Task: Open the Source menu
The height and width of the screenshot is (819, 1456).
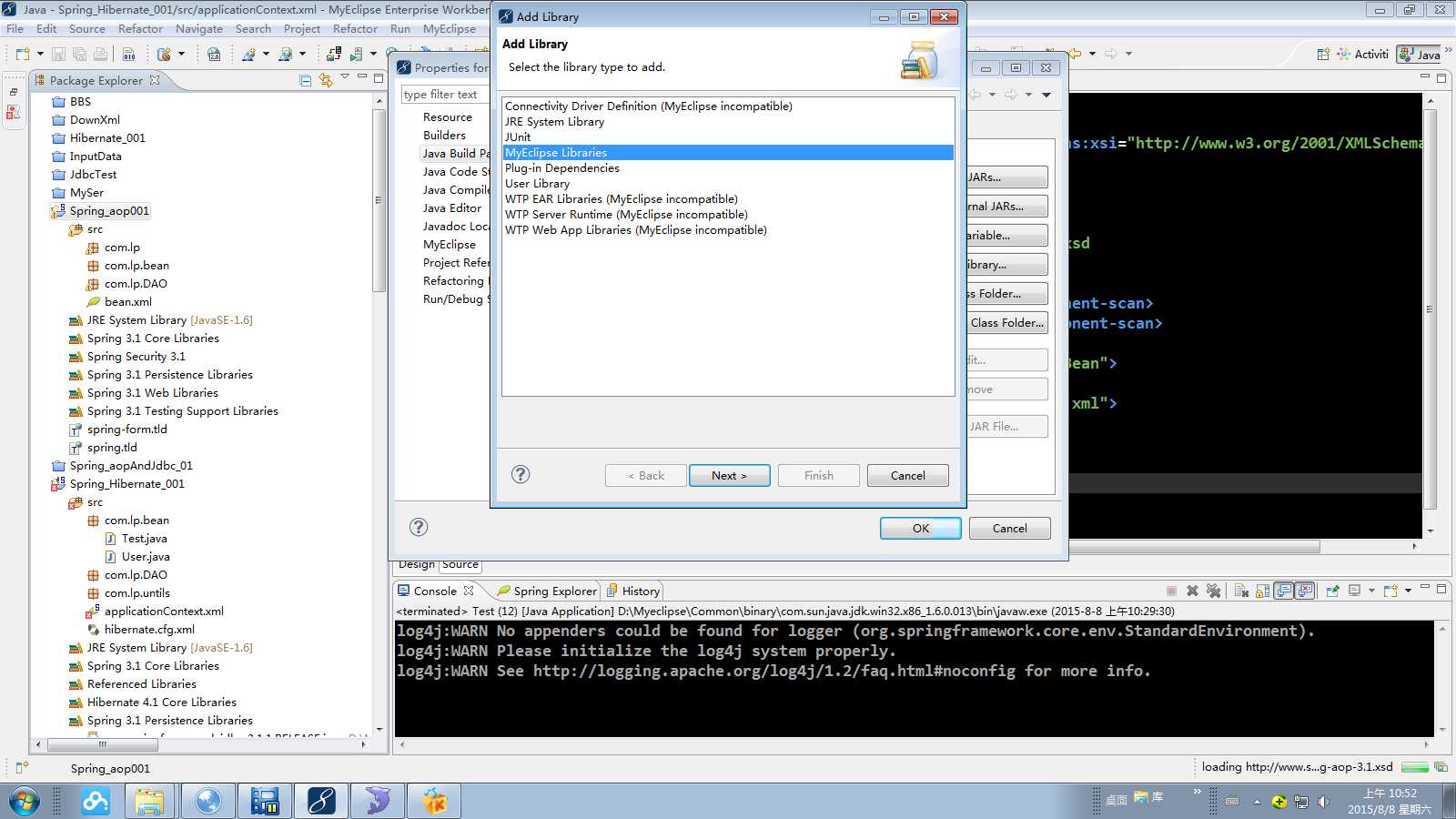Action: tap(87, 28)
